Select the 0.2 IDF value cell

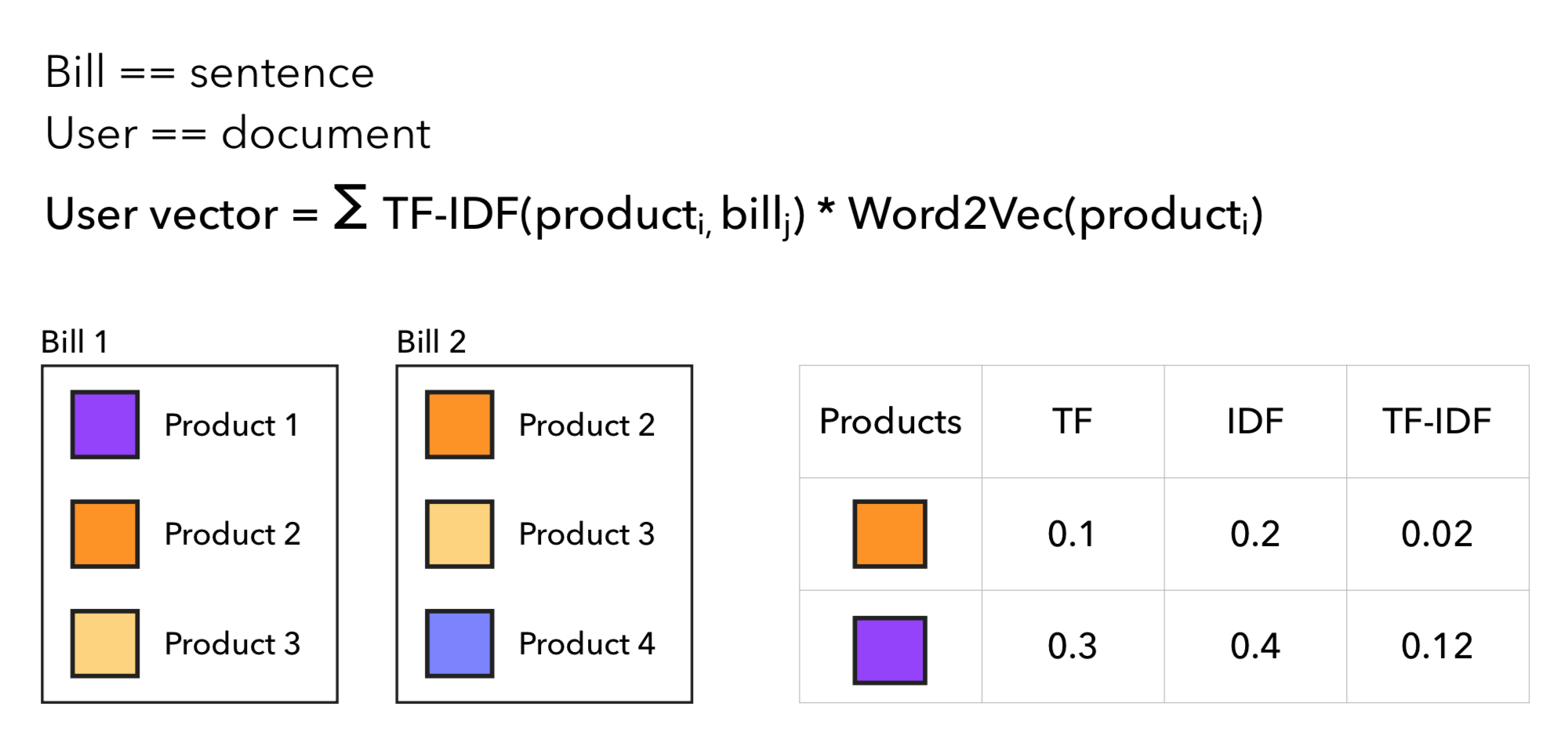[1254, 535]
